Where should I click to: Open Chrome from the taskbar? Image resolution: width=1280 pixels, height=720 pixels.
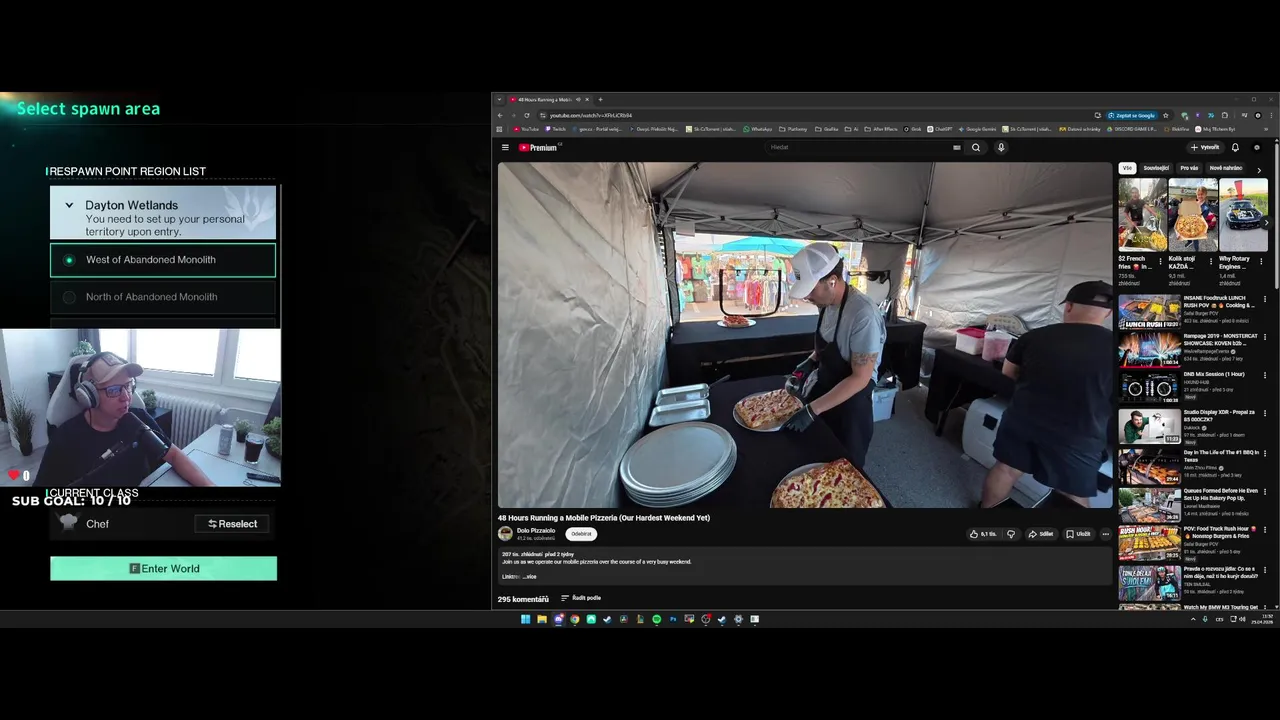(x=575, y=619)
